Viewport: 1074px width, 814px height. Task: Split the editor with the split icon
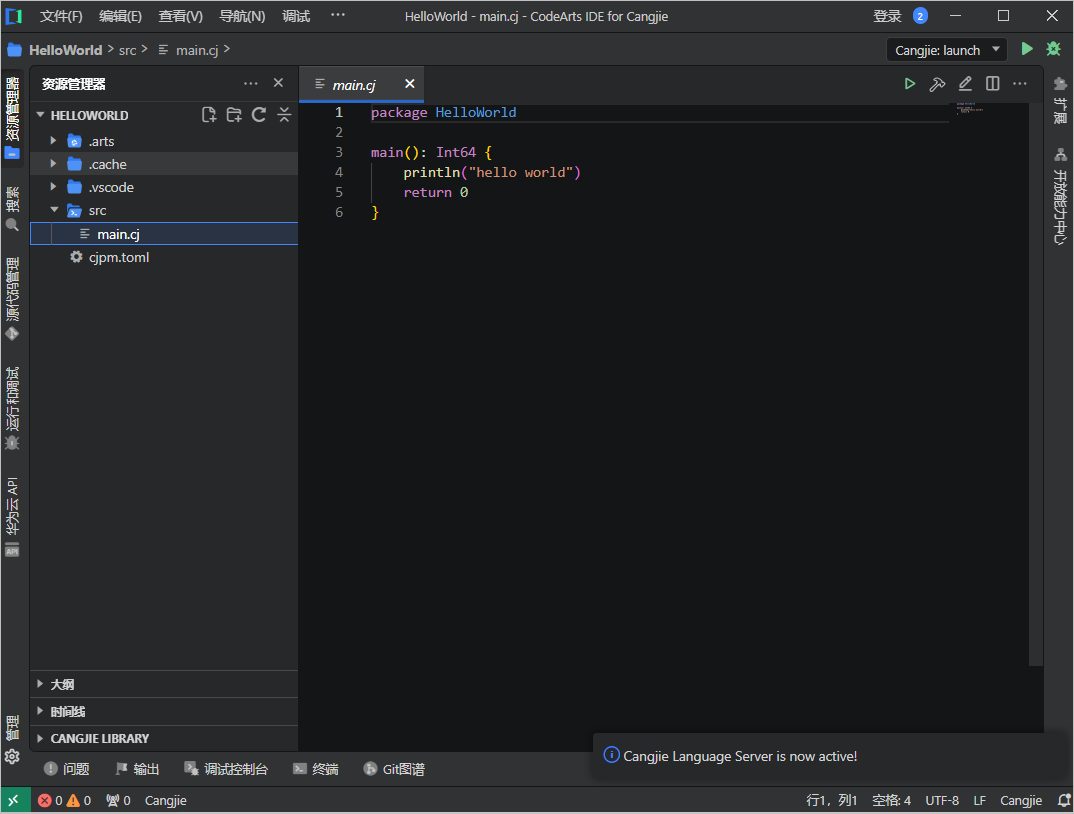click(992, 84)
